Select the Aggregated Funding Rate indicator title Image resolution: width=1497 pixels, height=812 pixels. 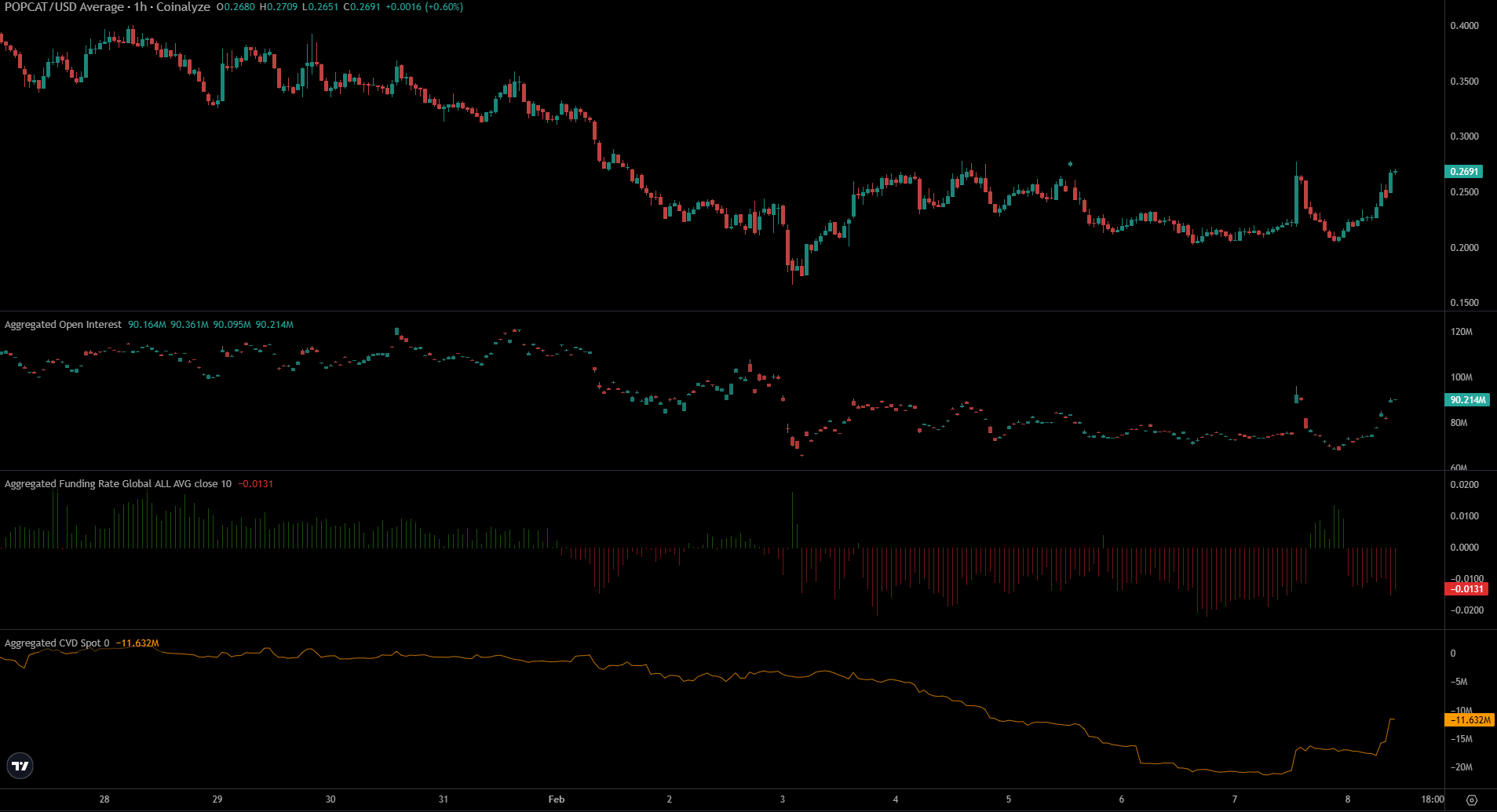[118, 484]
